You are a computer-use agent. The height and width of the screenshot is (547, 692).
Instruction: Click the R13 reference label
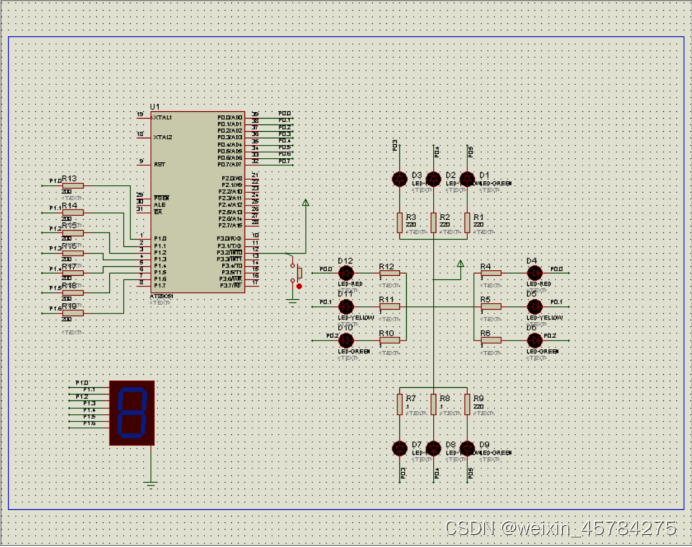click(x=69, y=178)
